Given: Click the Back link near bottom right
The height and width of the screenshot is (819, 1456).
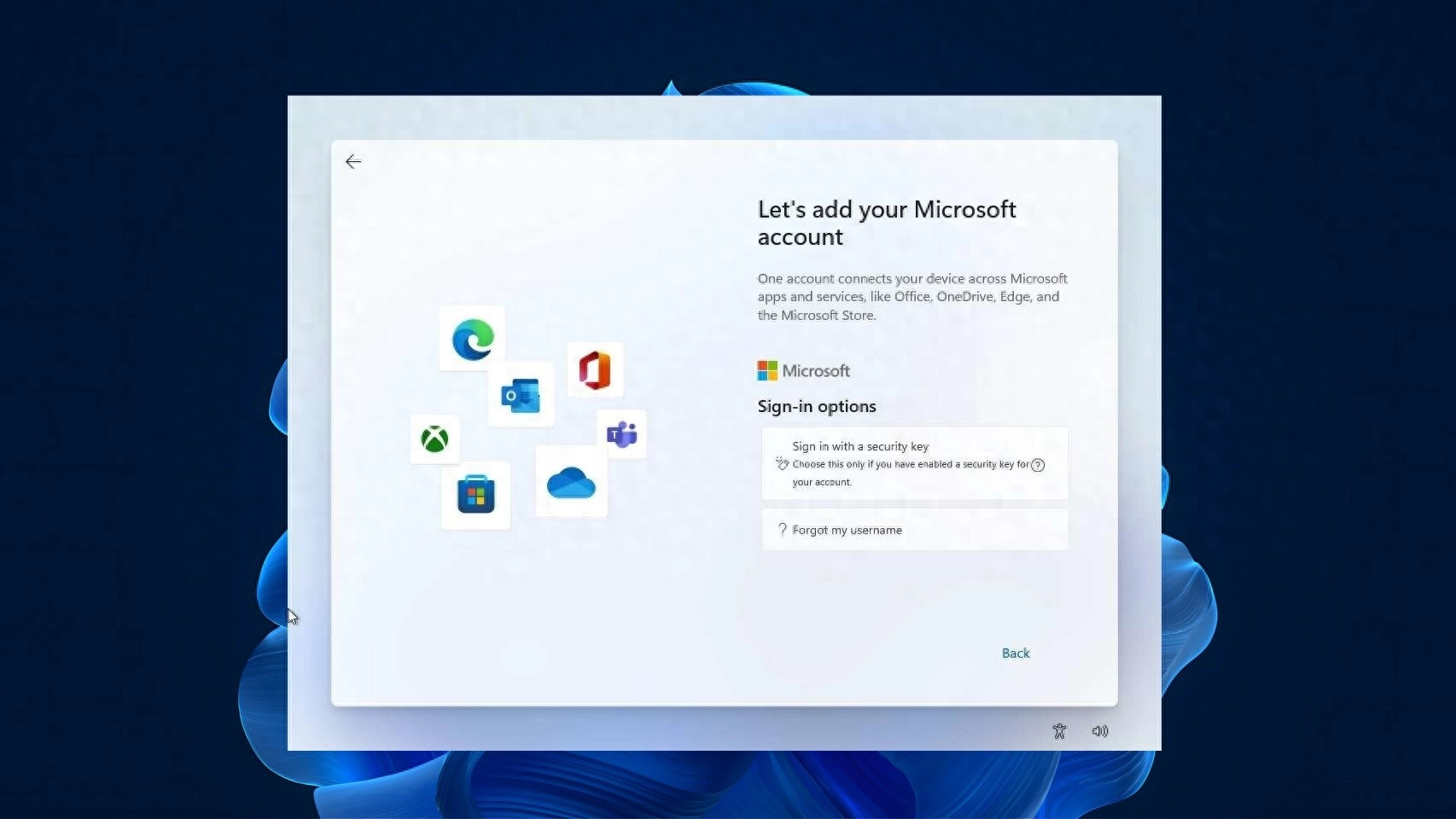Looking at the screenshot, I should 1015,653.
